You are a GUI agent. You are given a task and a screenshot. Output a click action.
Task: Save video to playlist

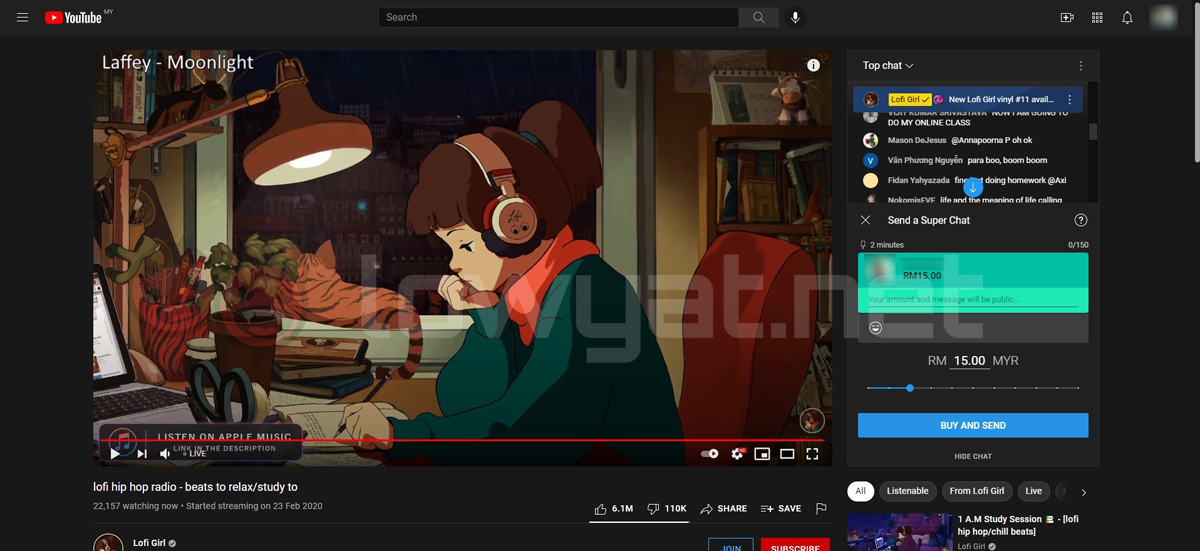coord(781,509)
